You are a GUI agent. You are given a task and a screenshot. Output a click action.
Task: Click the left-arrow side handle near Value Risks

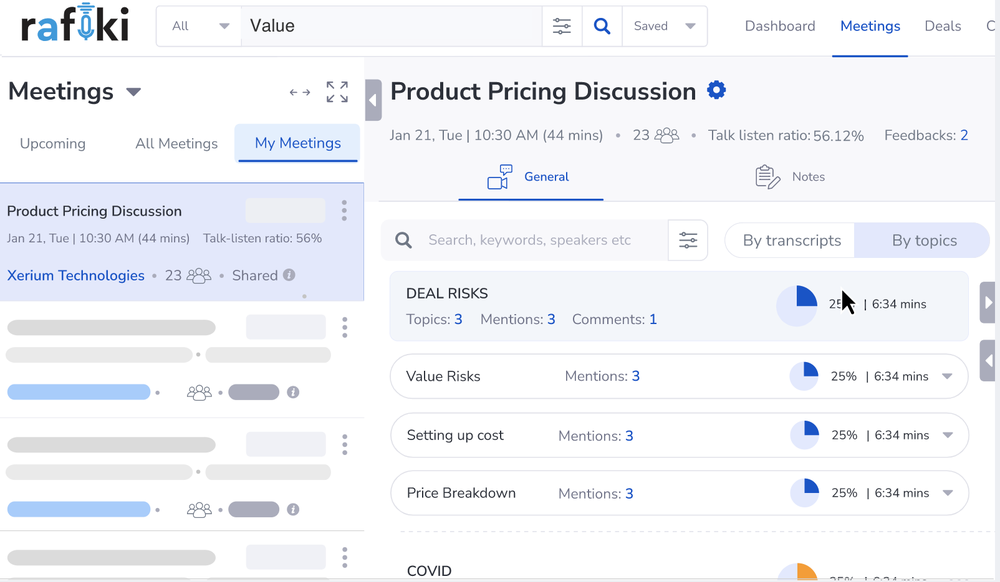(988, 361)
